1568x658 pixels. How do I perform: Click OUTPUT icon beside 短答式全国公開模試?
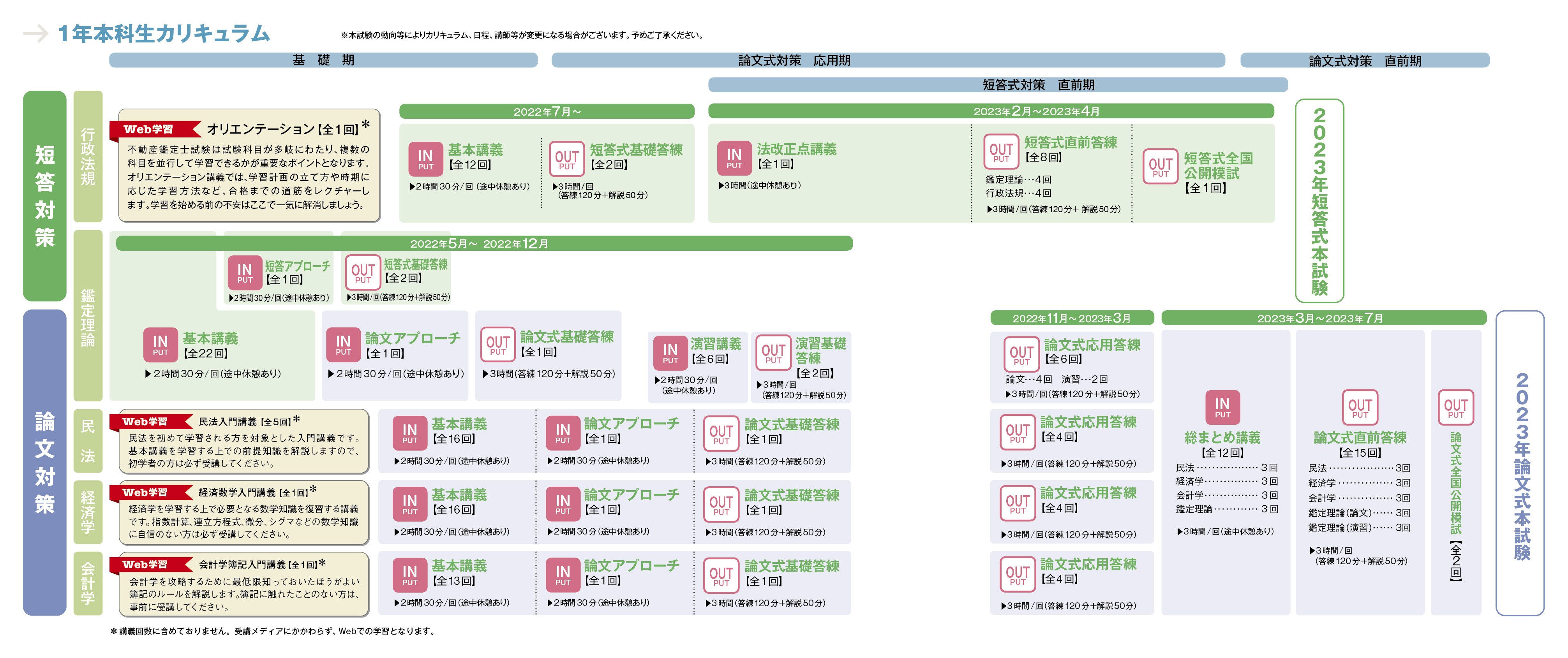coord(1160,167)
